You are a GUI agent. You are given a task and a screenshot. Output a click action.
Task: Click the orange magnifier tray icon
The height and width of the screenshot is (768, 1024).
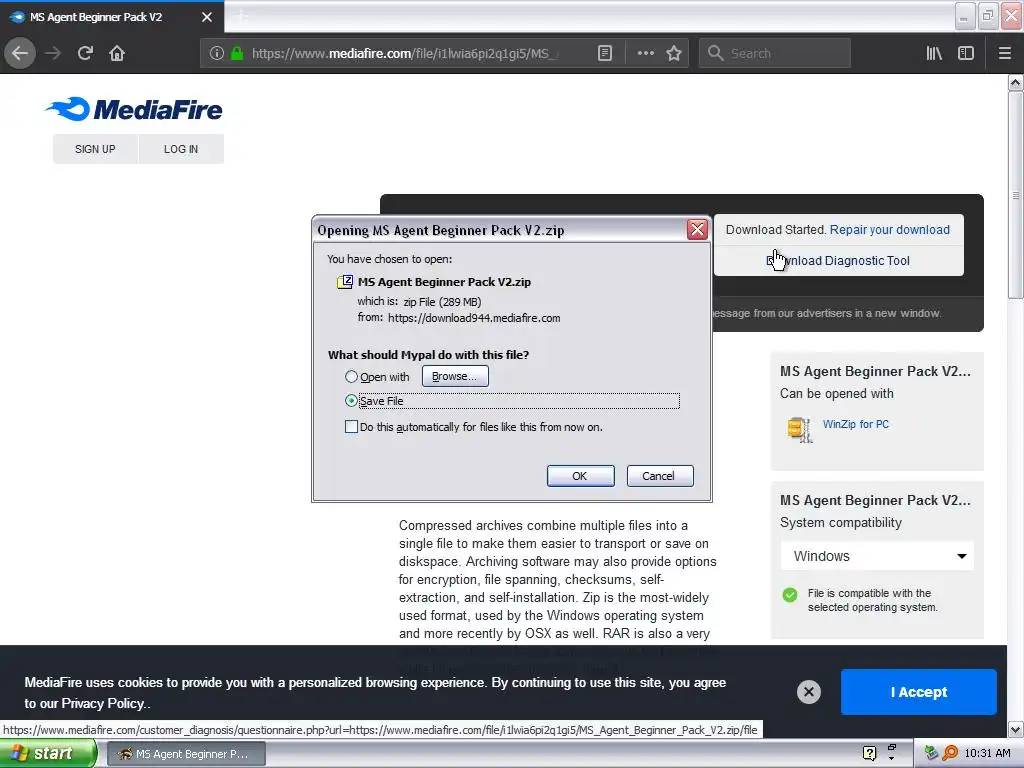(950, 753)
